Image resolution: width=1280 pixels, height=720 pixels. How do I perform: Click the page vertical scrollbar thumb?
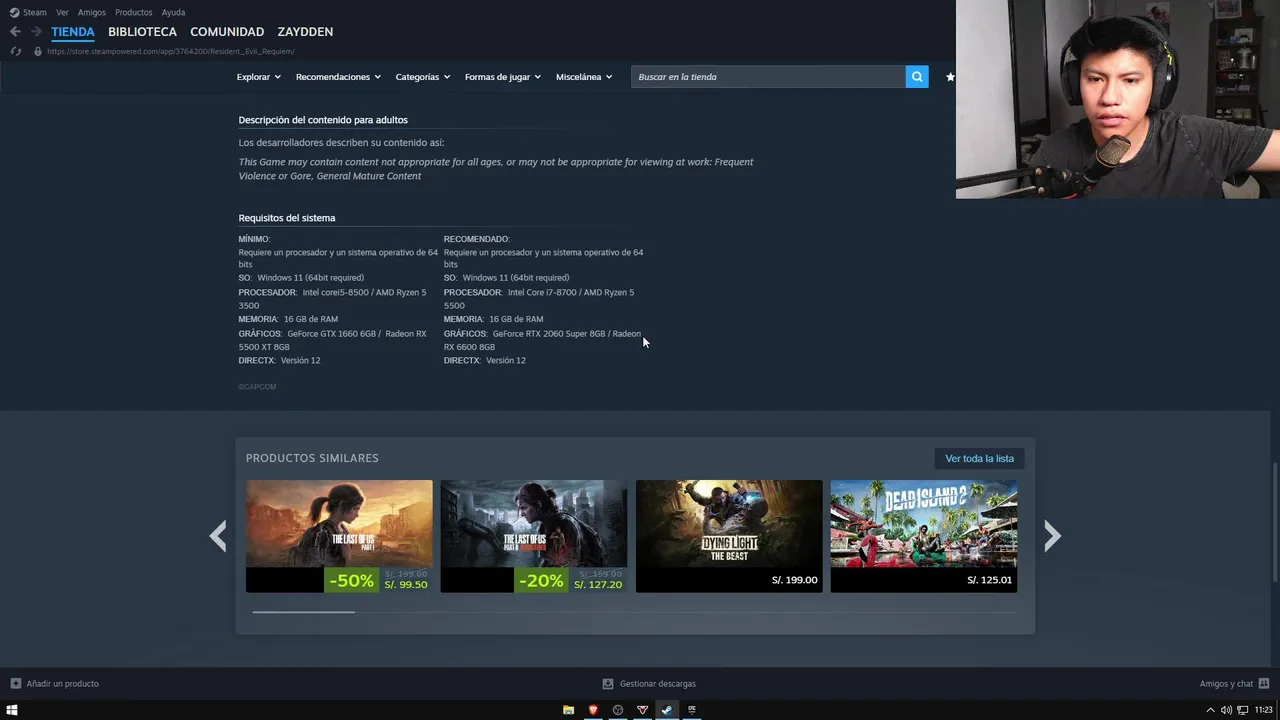pyautogui.click(x=1275, y=522)
